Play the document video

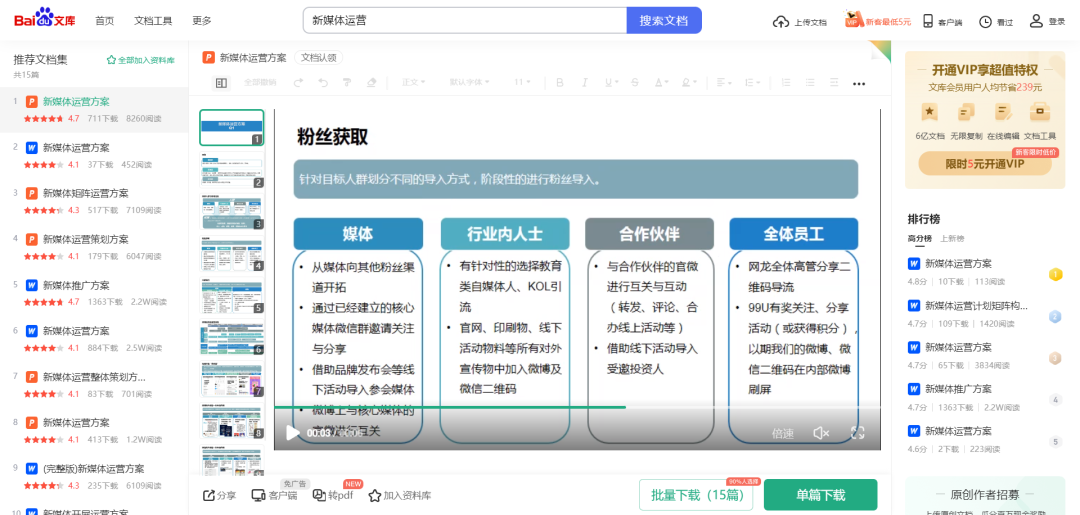[292, 432]
